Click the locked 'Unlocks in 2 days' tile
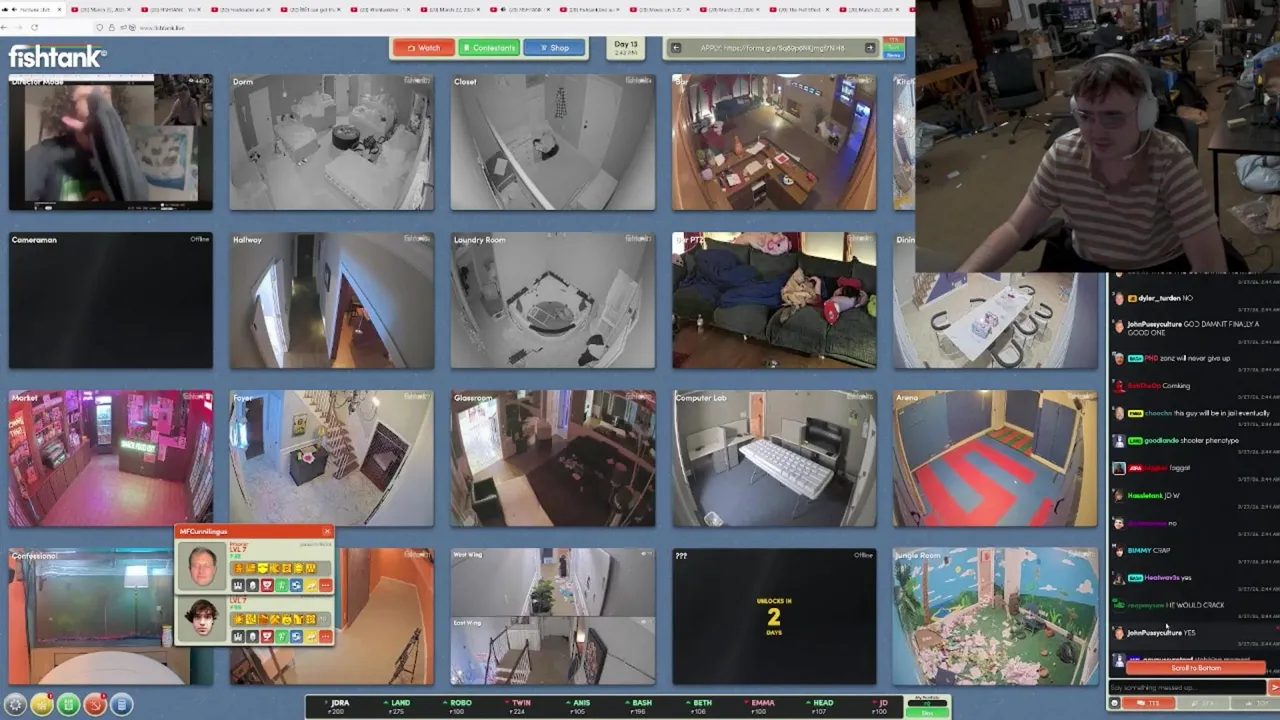 click(774, 616)
